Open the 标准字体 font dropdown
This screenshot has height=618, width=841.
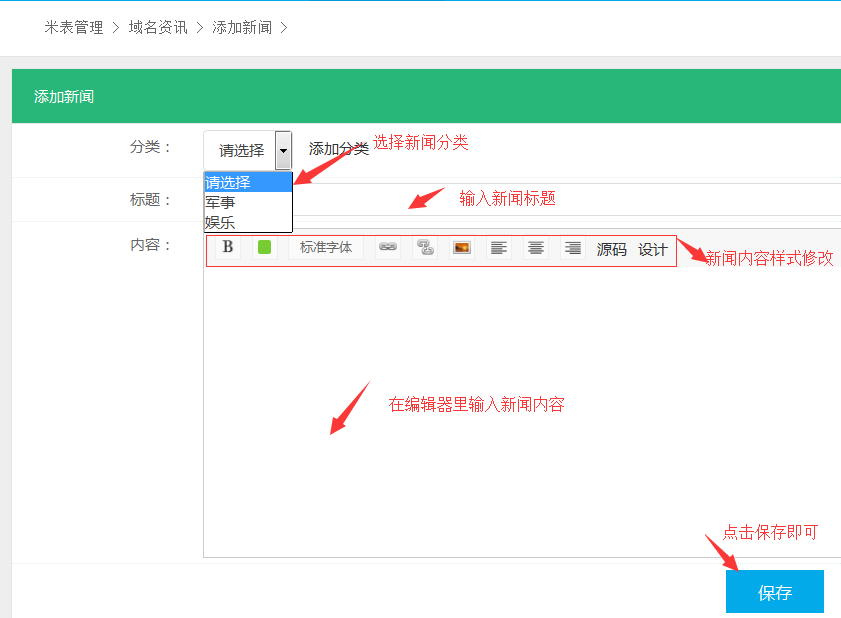(x=326, y=247)
